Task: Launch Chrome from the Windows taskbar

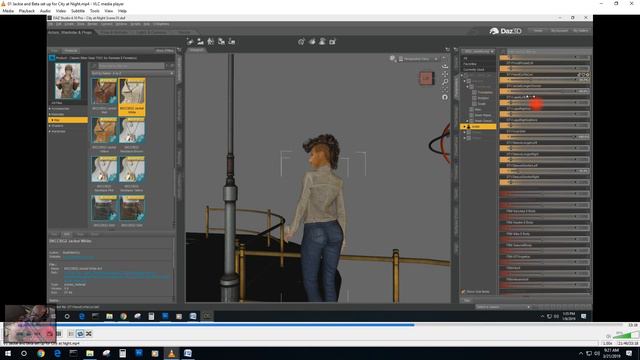Action: (41, 353)
